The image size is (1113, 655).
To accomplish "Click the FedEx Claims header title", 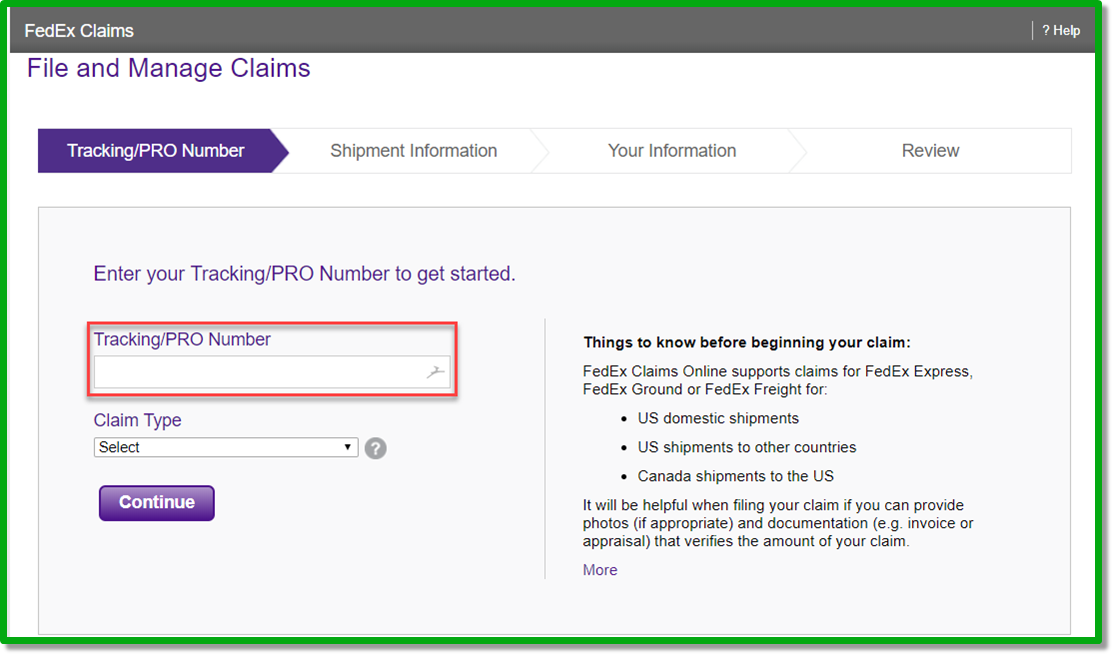I will pos(79,31).
